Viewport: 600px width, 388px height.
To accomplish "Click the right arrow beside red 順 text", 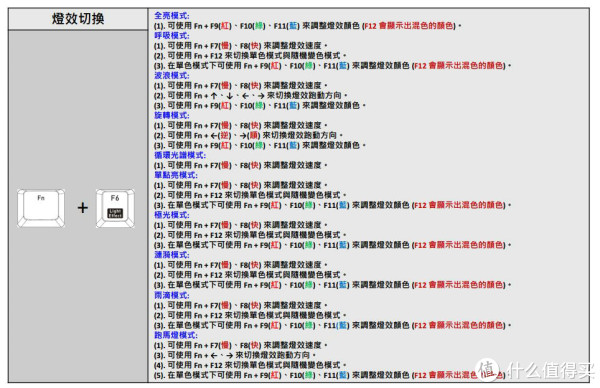I will [243, 135].
